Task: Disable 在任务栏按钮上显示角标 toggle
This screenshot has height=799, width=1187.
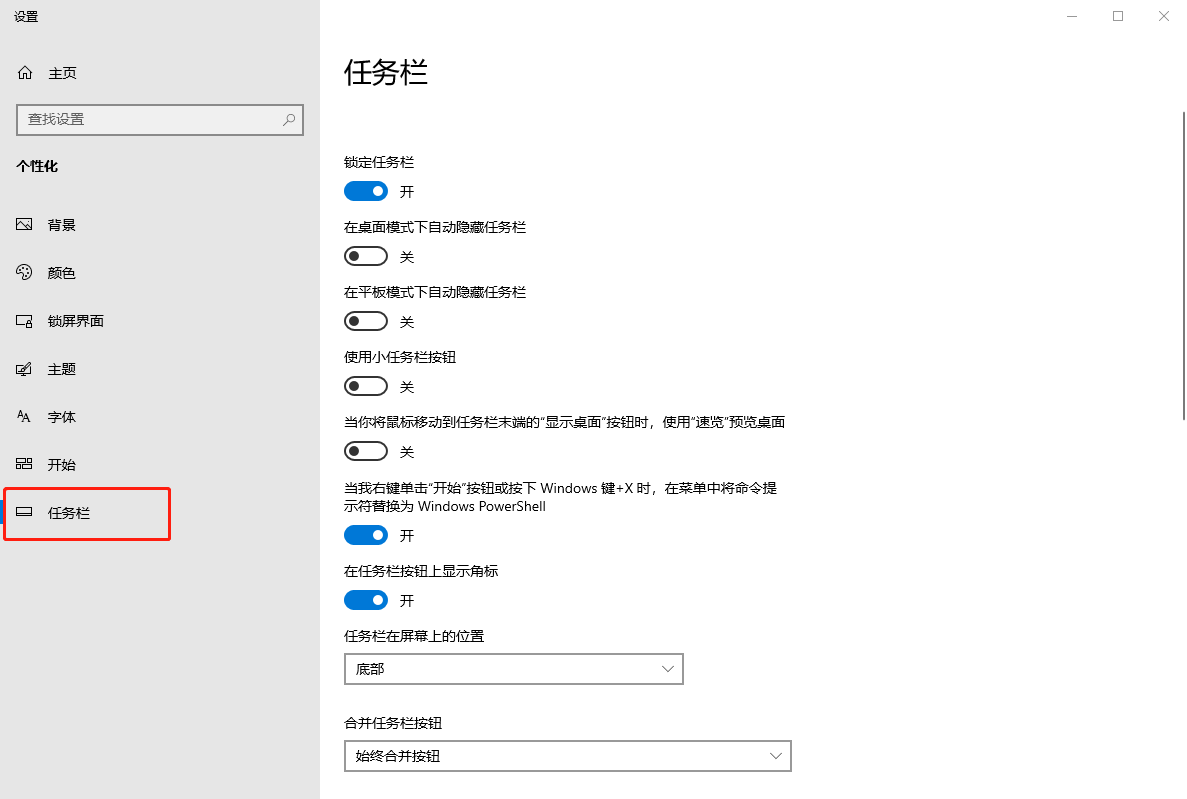Action: pyautogui.click(x=366, y=600)
